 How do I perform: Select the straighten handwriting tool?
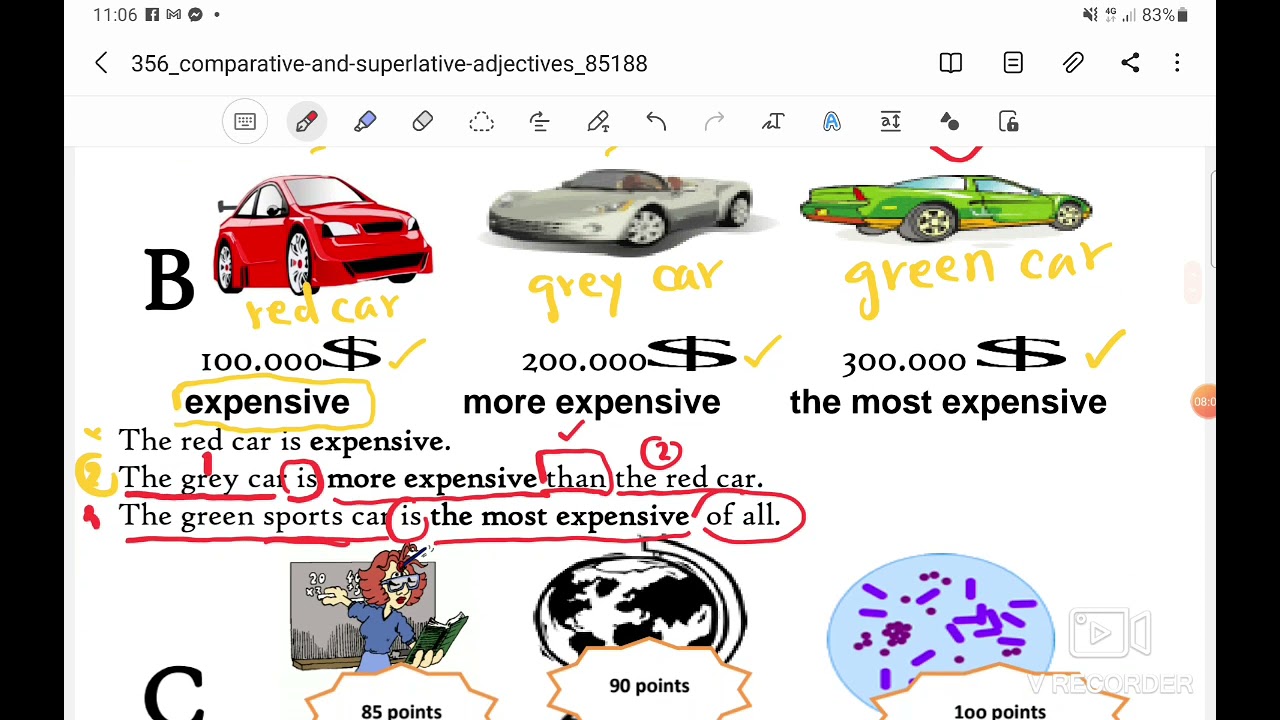point(540,122)
